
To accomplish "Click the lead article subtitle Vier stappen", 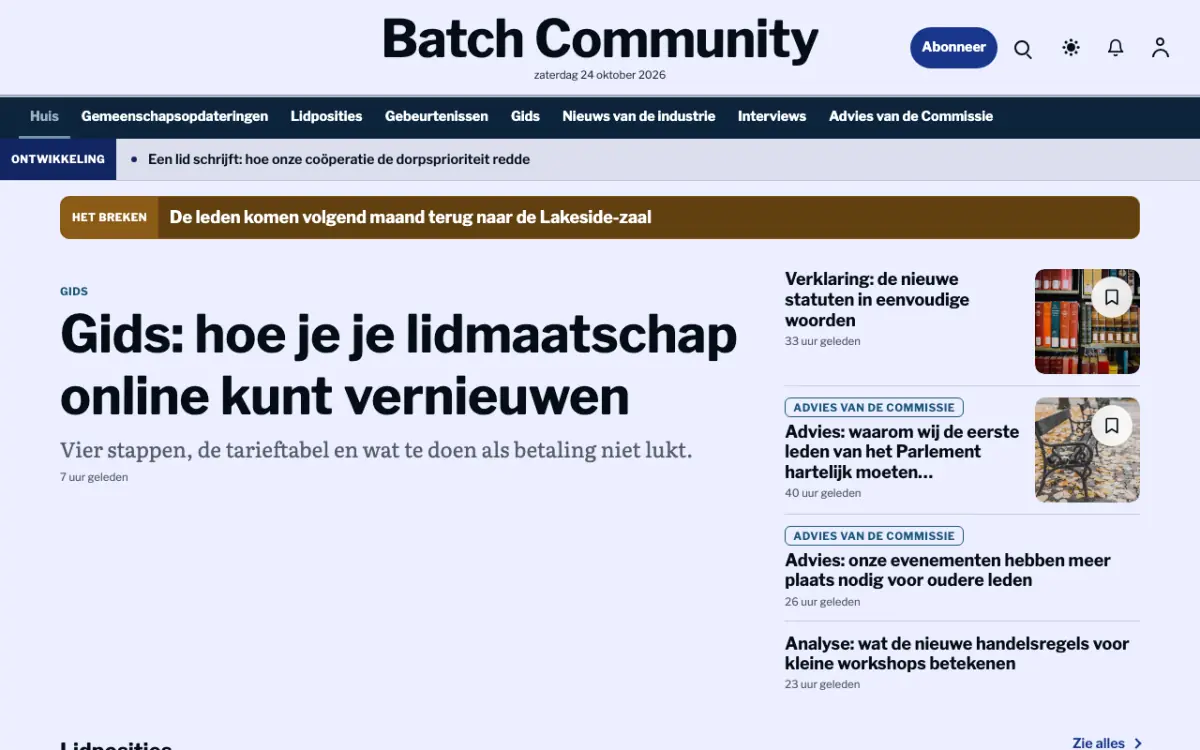I will click(x=376, y=450).
